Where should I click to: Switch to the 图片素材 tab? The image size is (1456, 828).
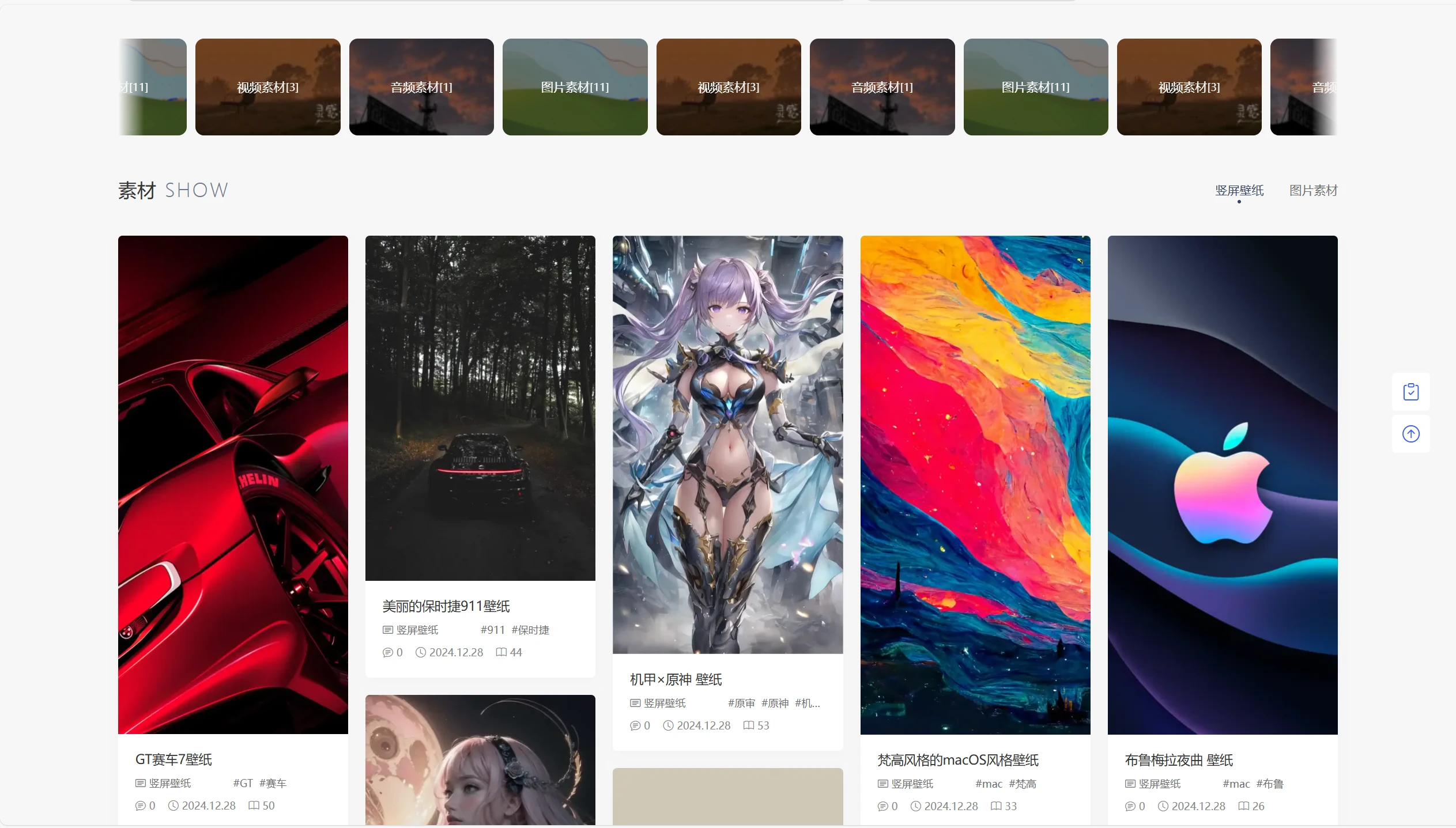point(1313,190)
